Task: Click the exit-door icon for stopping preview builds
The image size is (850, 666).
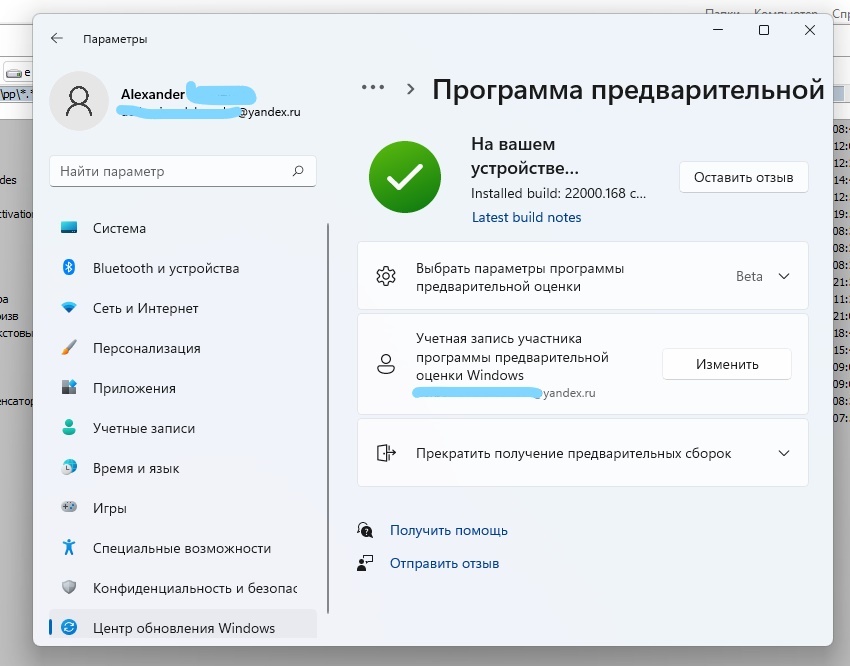Action: coord(386,452)
